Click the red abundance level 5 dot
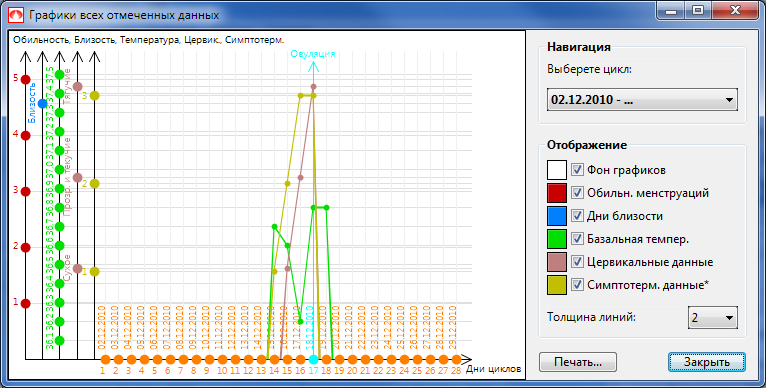Screen dimensions: 766x388 tap(26, 79)
